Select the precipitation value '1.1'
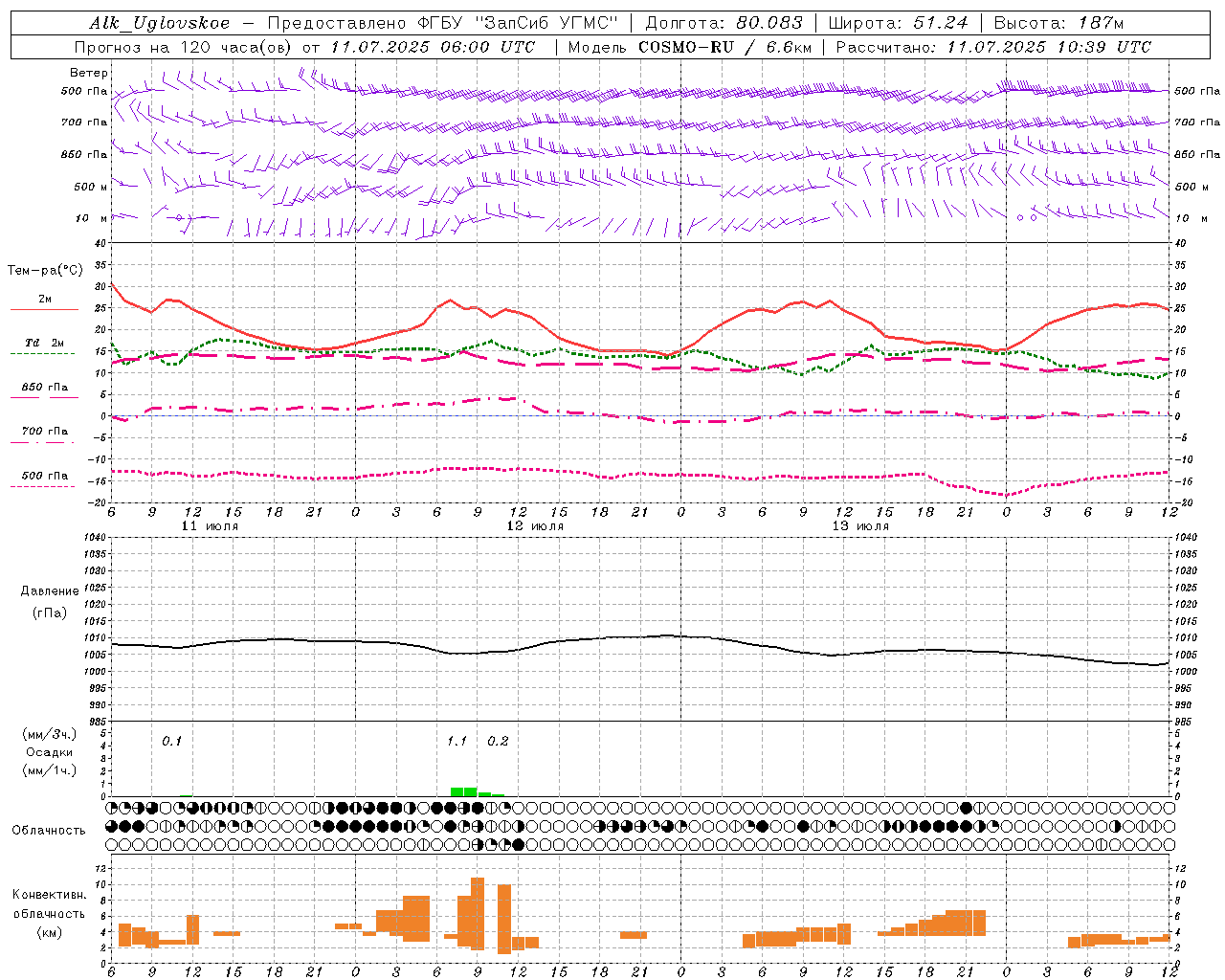The height and width of the screenshot is (980, 1225). (457, 742)
